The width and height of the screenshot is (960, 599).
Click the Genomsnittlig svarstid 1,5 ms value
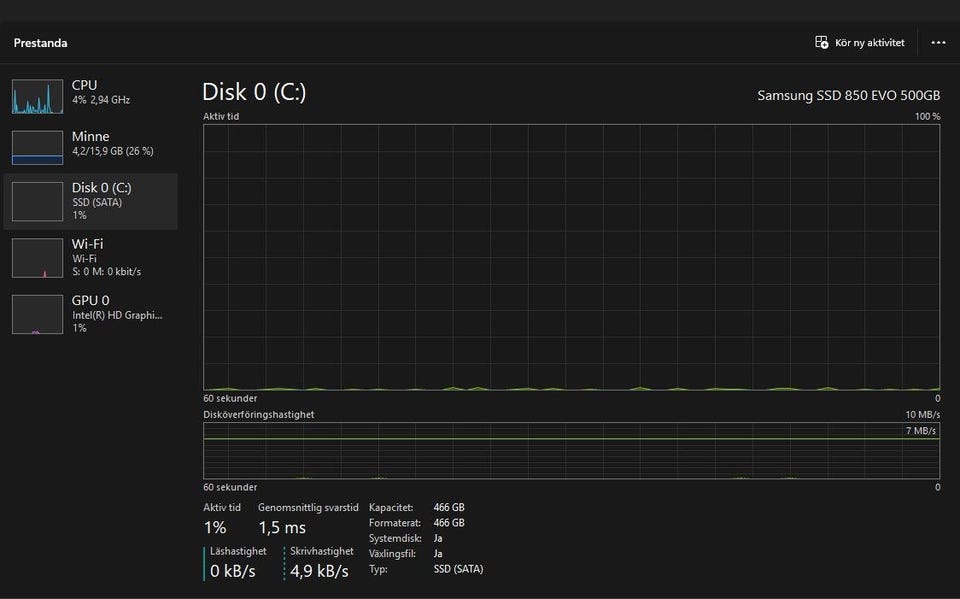282,527
